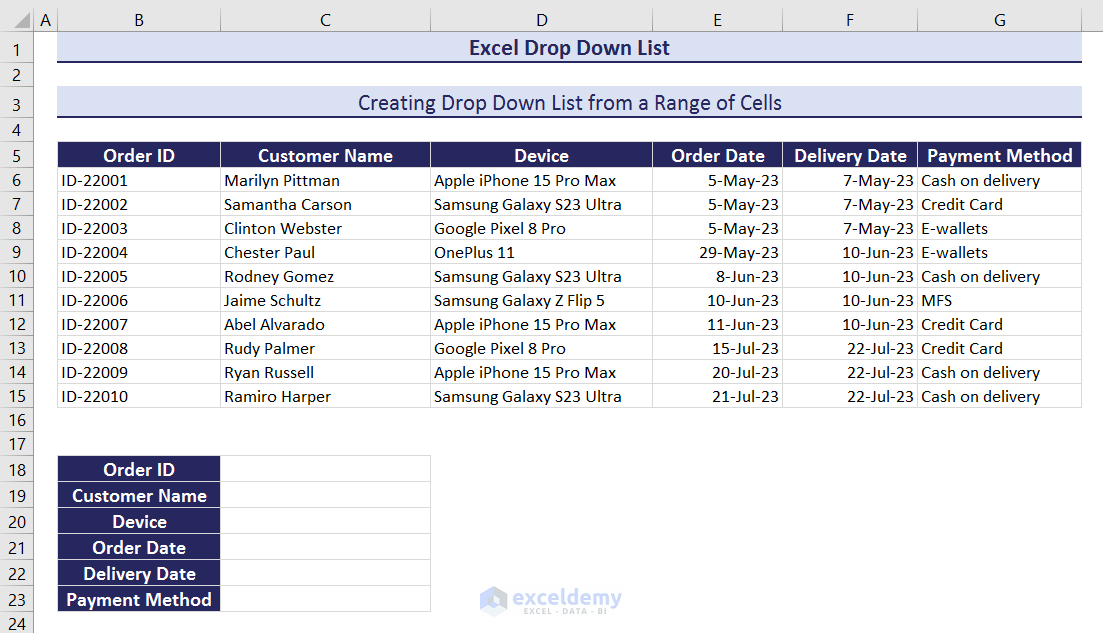This screenshot has width=1103, height=633.
Task: Click the select-all corner triangle
Action: coord(23,20)
